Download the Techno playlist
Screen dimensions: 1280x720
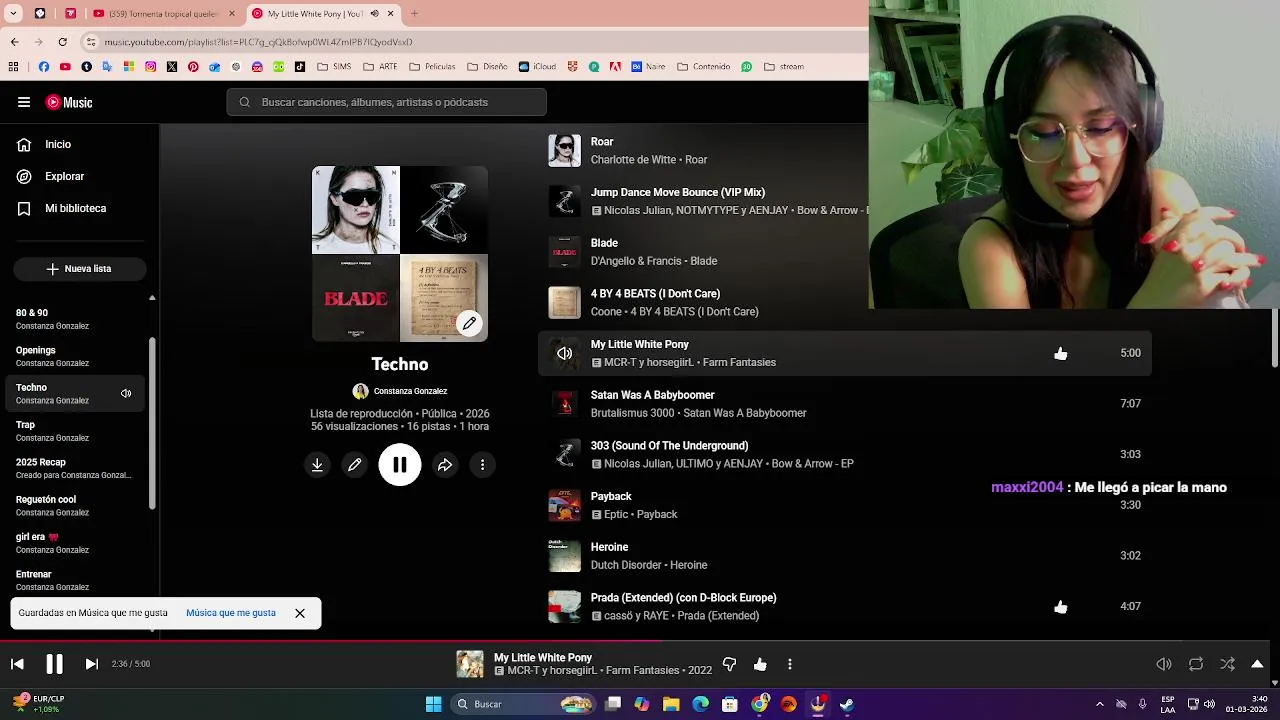pos(317,465)
